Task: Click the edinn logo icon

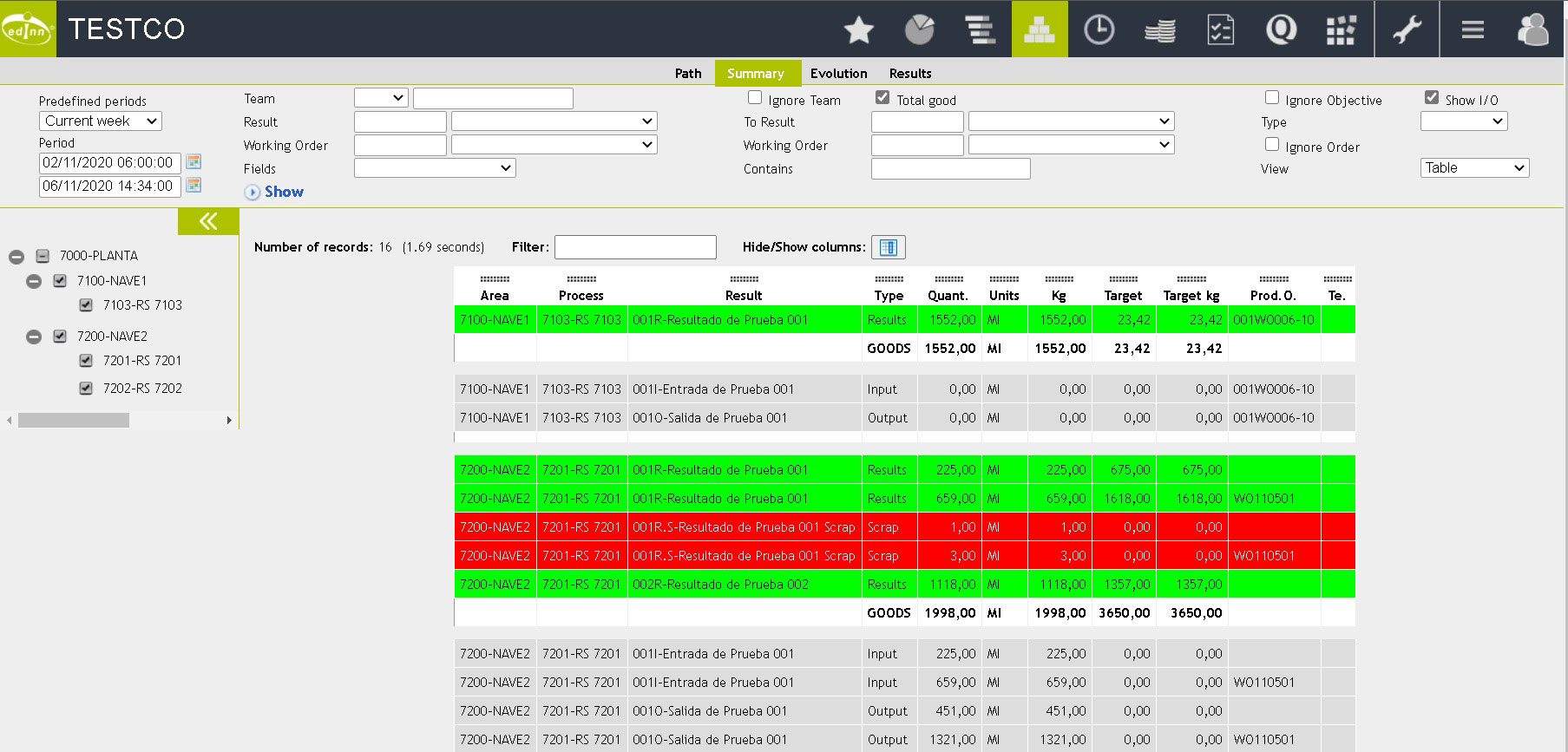Action: pyautogui.click(x=28, y=29)
